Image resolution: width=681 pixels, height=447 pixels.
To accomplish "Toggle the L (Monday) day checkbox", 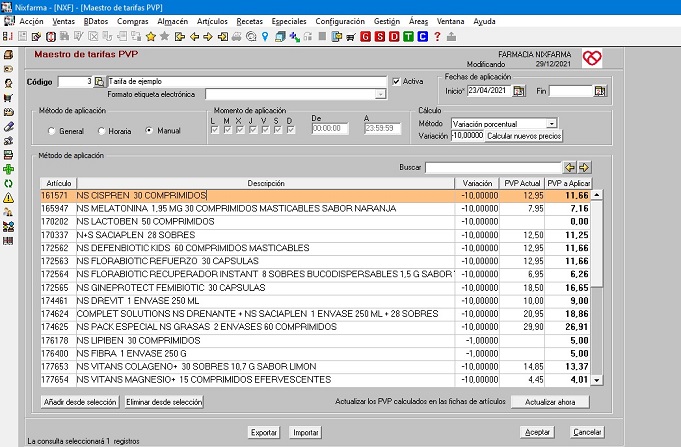I will 215,129.
